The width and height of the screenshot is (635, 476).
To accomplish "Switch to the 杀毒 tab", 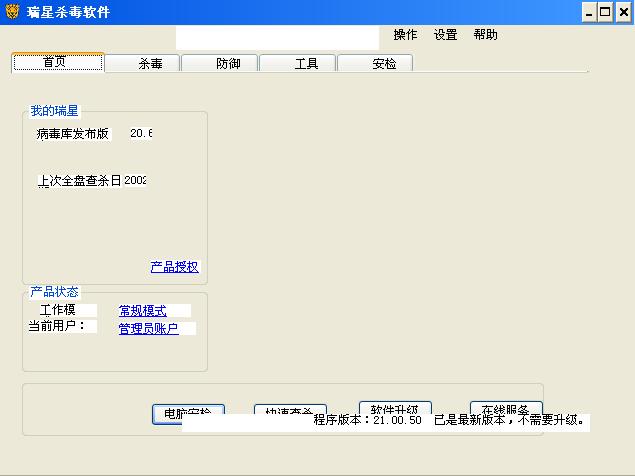I will click(142, 63).
